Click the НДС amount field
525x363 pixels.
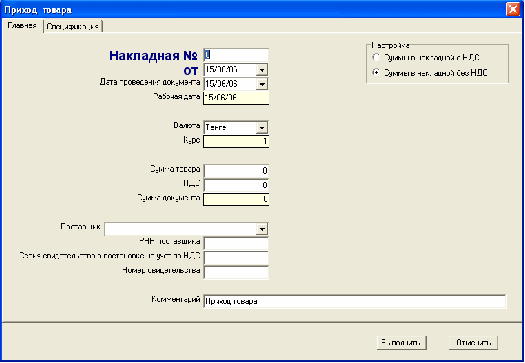(x=236, y=185)
